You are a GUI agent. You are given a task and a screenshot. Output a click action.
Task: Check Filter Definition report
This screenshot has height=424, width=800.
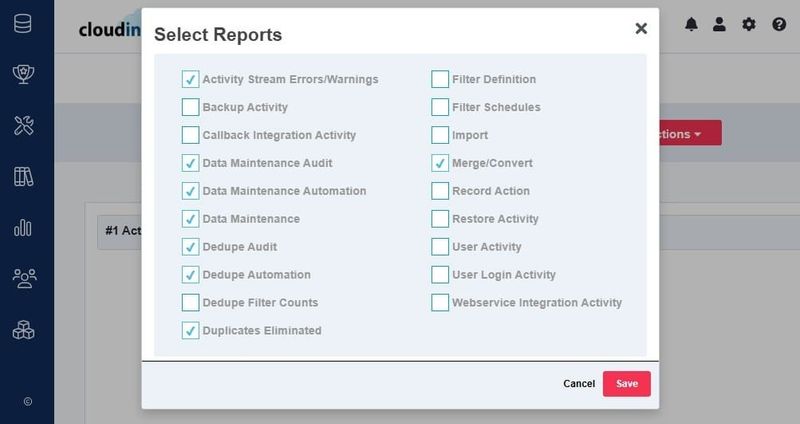tap(440, 79)
